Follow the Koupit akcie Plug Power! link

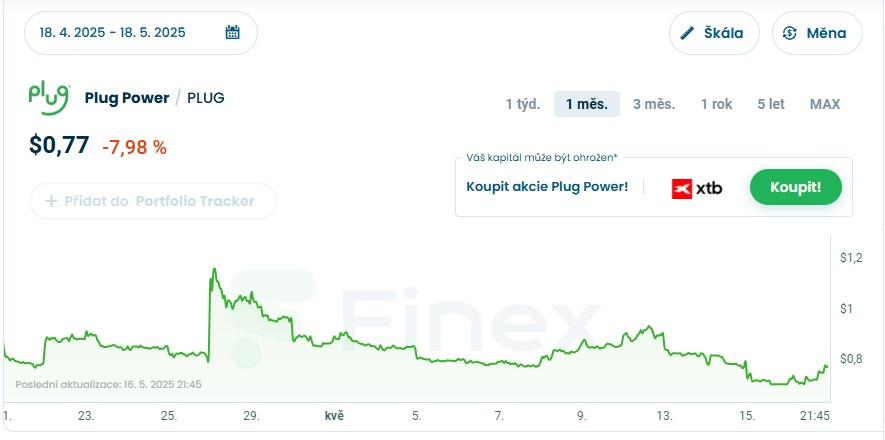tap(547, 187)
